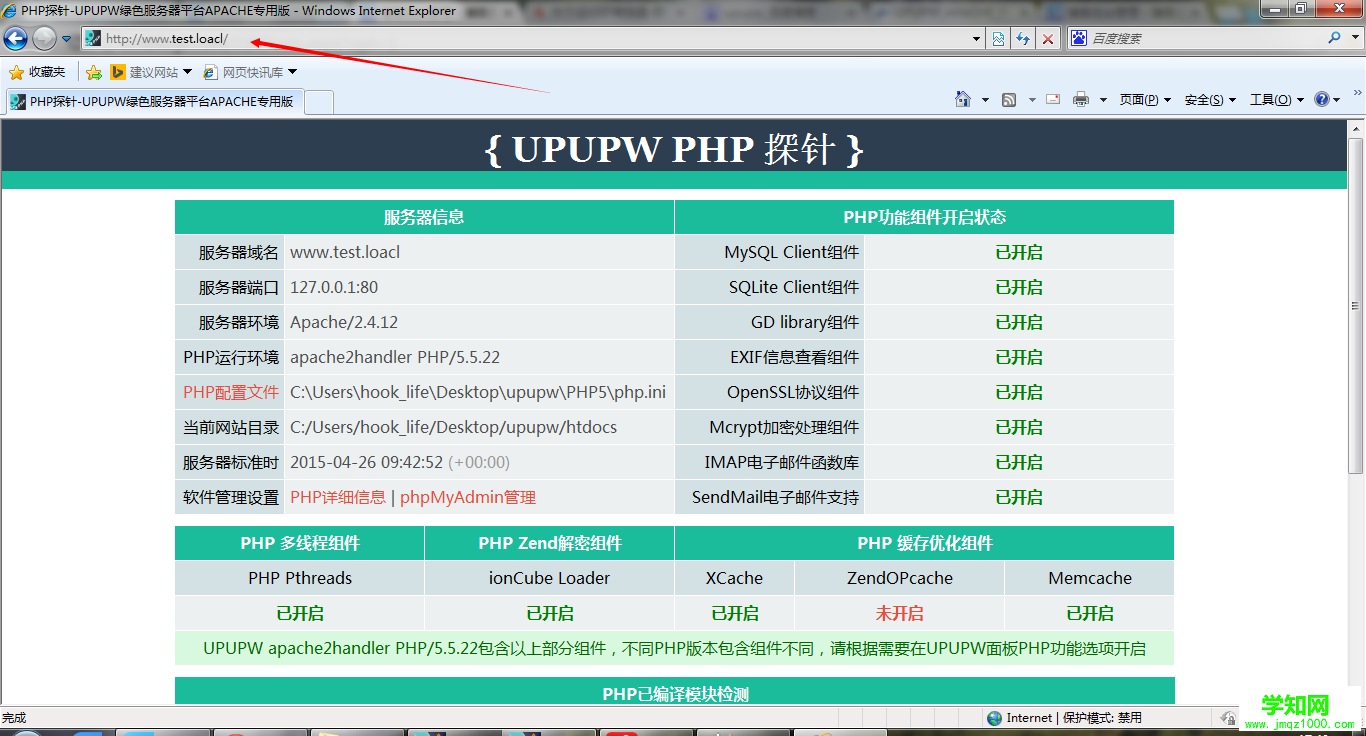Click the htdocs directory path text
The width and height of the screenshot is (1366, 736).
pos(454,427)
